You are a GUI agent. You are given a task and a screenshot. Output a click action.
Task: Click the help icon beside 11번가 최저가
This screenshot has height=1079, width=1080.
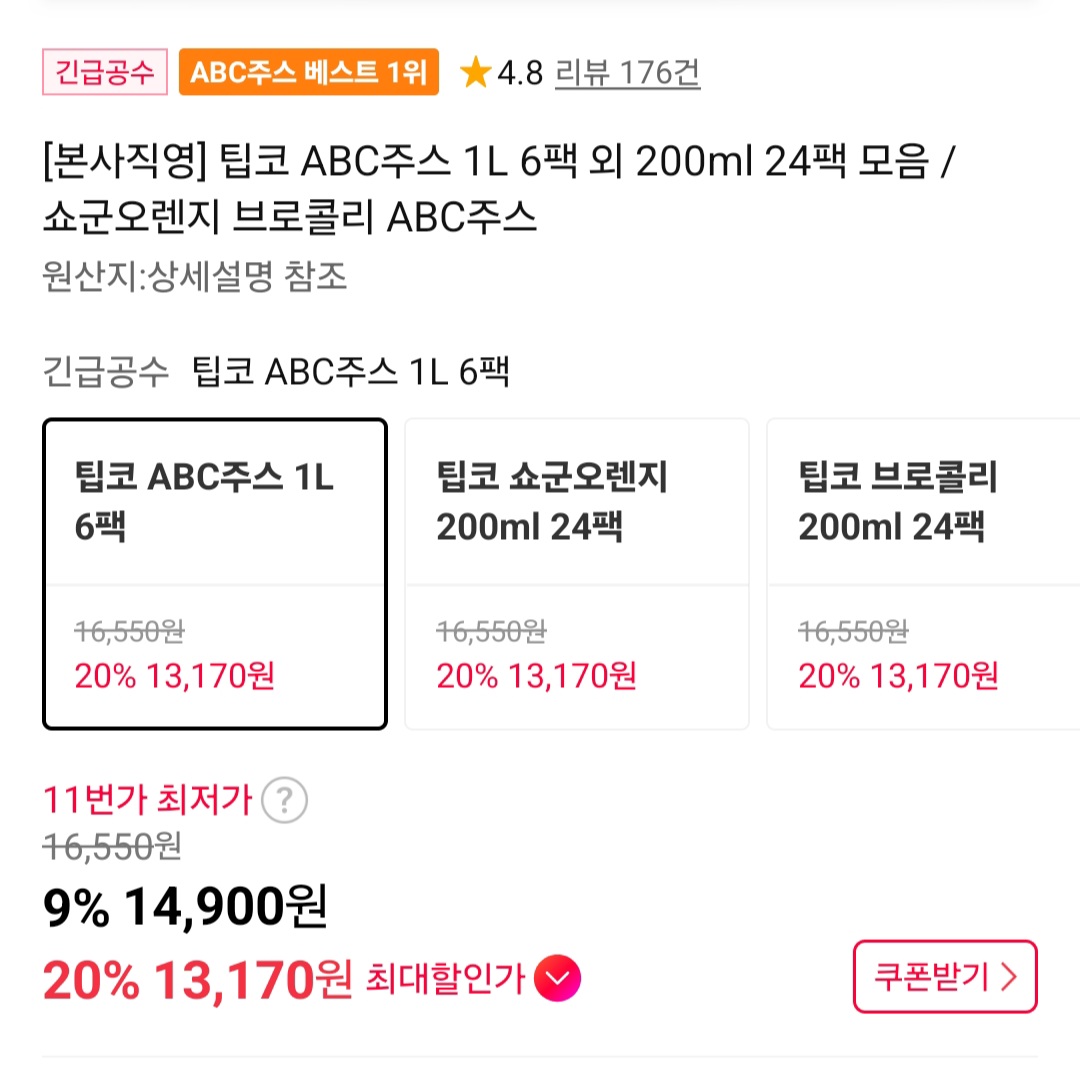click(284, 800)
